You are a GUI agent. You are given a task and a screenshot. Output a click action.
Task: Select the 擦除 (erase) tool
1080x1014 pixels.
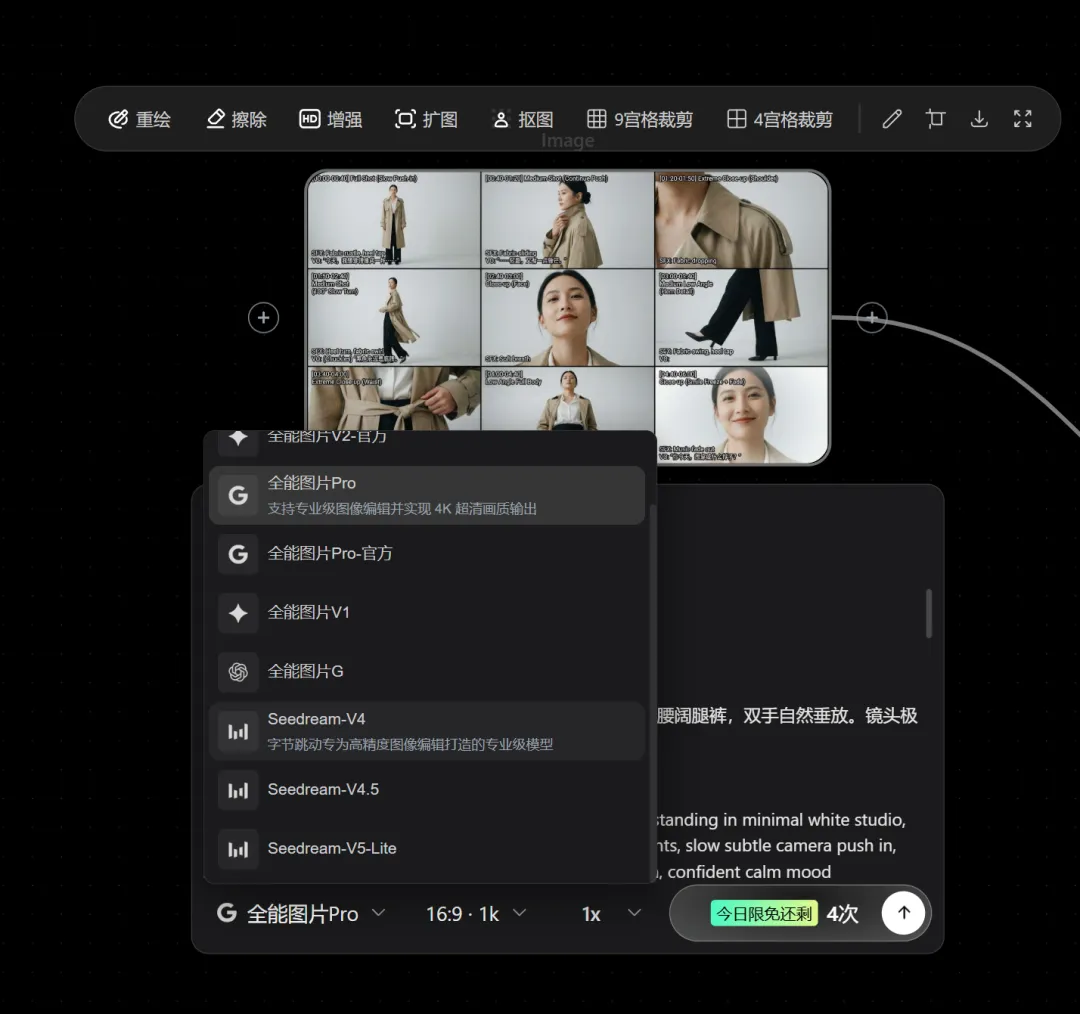(236, 119)
